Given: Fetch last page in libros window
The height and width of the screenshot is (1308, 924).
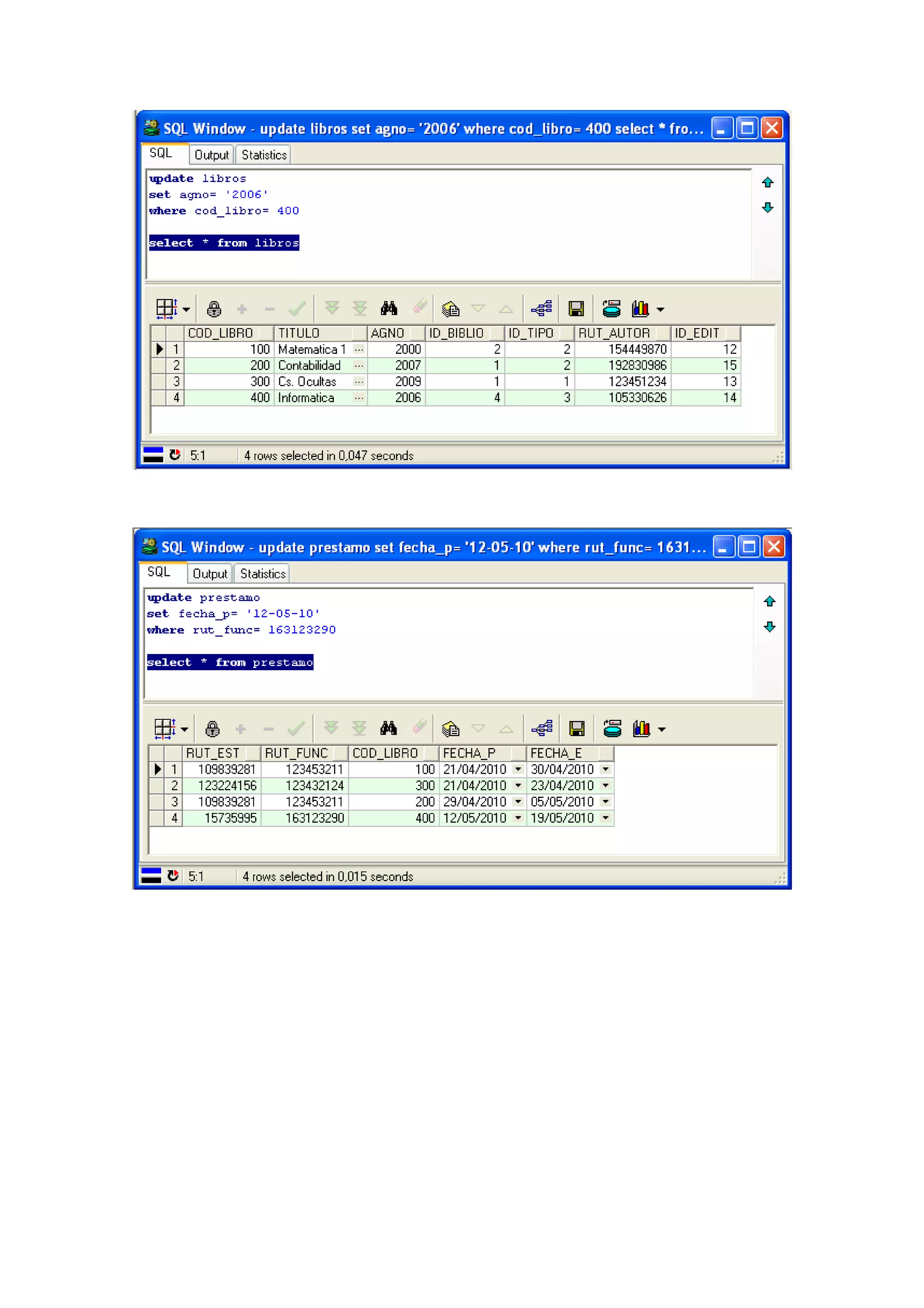Looking at the screenshot, I should click(x=360, y=308).
